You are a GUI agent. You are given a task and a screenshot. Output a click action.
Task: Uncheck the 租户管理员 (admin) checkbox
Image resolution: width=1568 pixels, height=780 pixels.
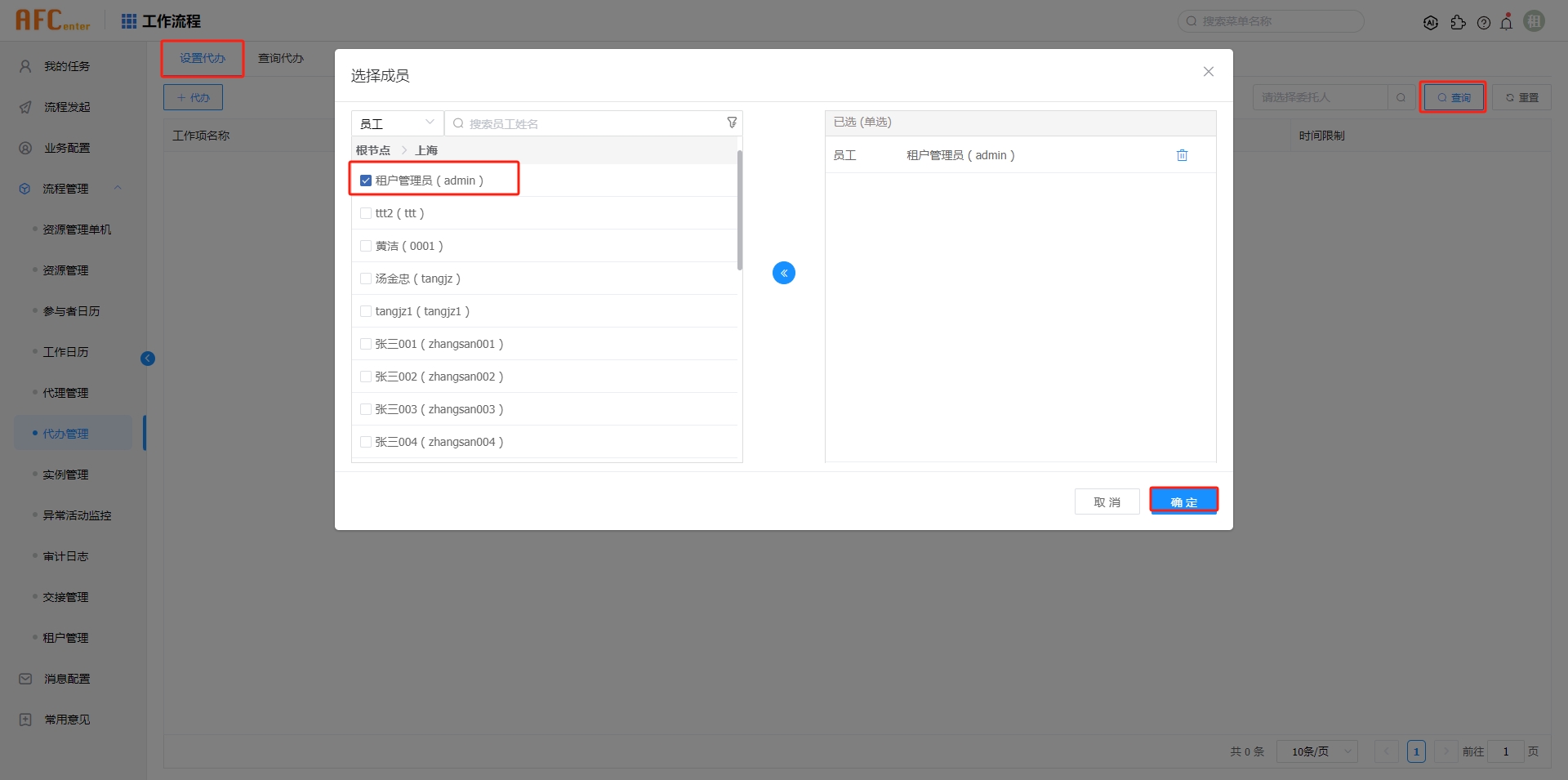[x=365, y=180]
